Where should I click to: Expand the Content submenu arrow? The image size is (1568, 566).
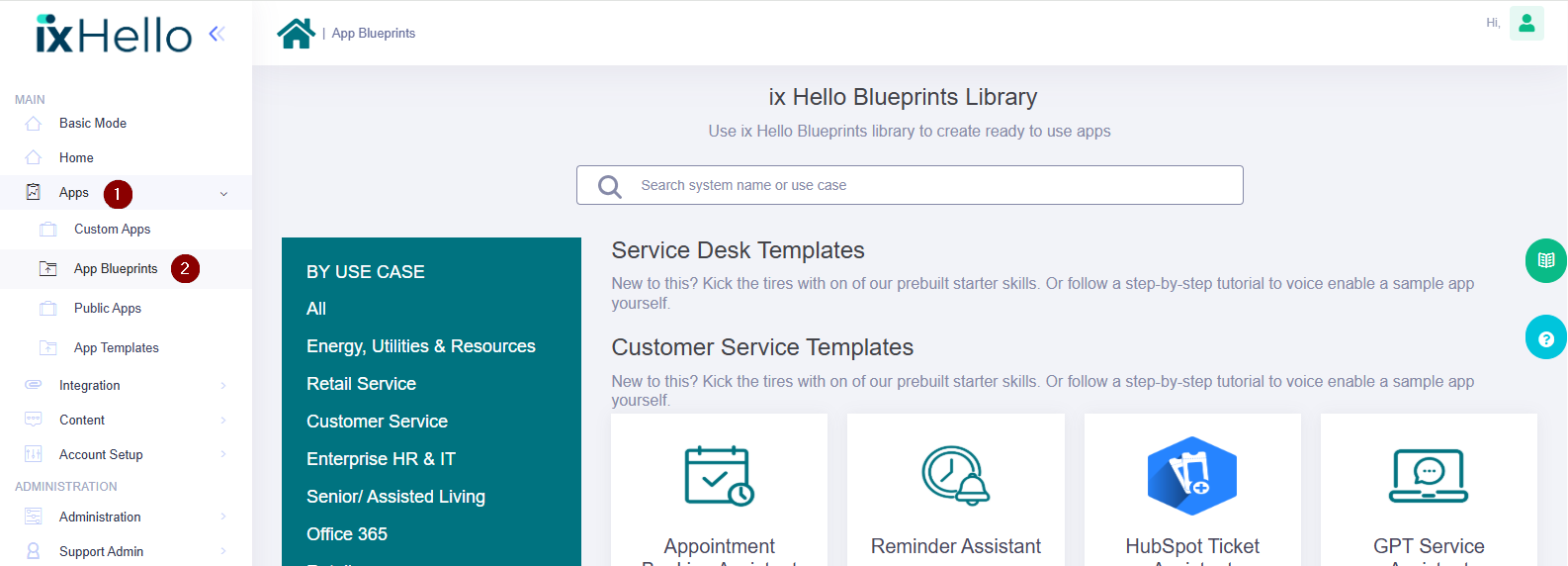(x=223, y=421)
